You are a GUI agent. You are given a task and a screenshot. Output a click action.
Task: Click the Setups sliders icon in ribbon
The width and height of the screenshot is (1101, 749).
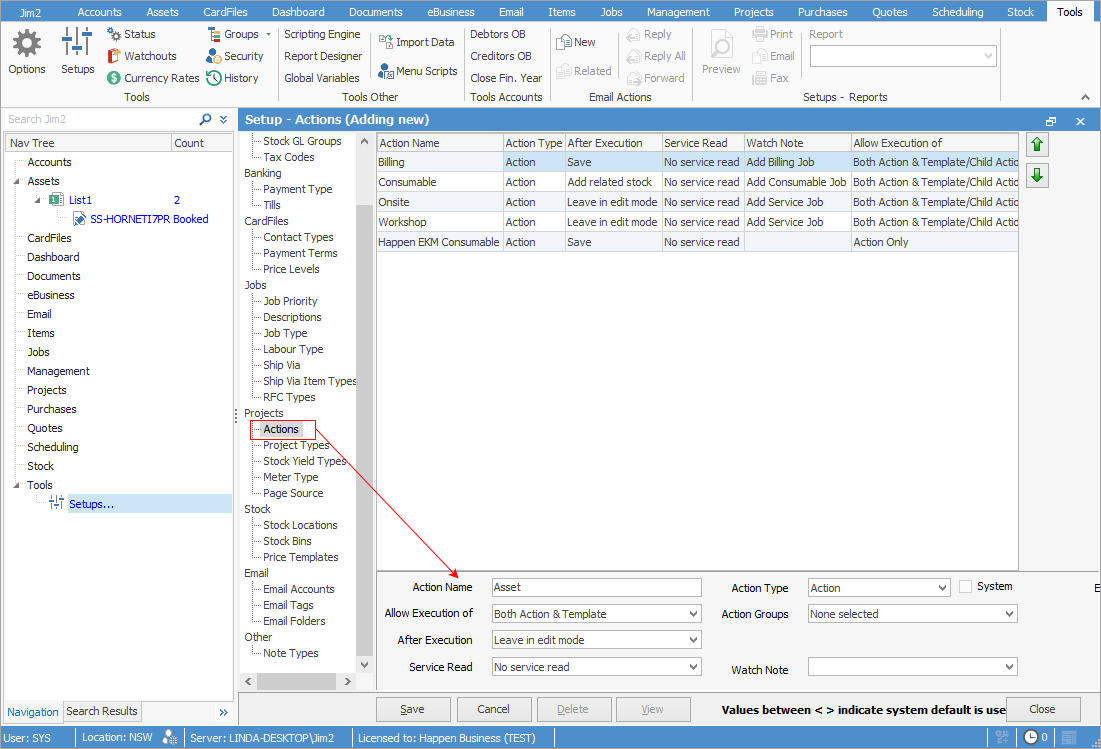(x=77, y=44)
